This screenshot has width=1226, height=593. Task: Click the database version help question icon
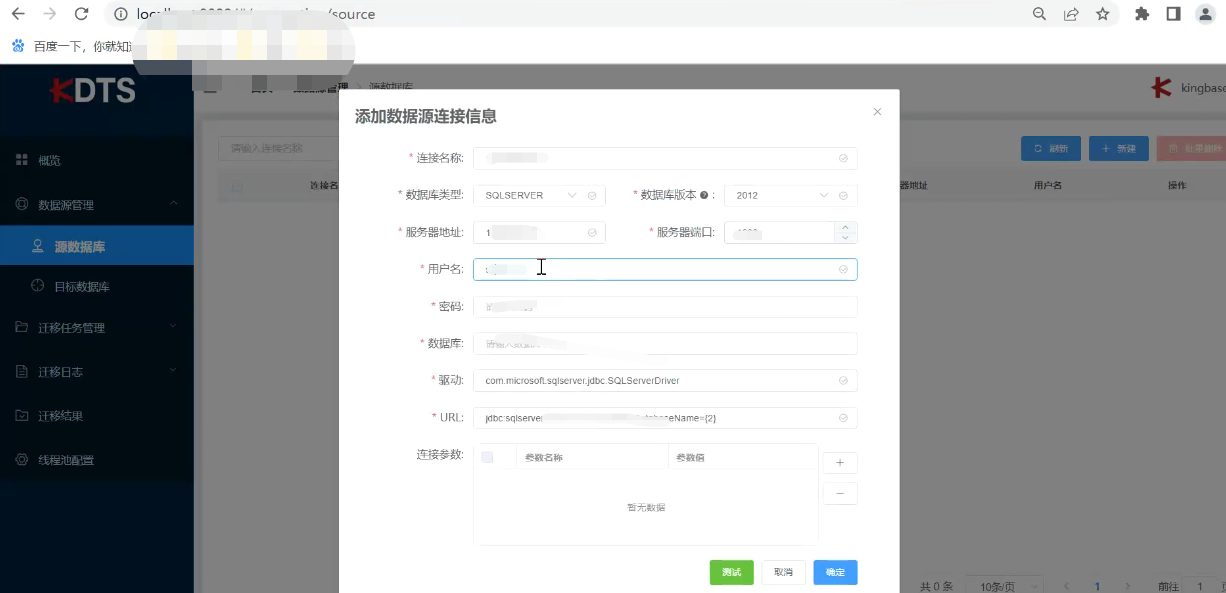pyautogui.click(x=704, y=195)
